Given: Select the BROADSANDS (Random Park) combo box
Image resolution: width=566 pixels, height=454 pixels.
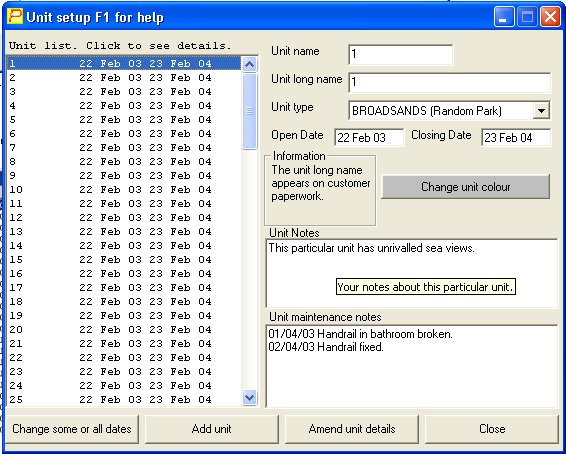Looking at the screenshot, I should (449, 110).
